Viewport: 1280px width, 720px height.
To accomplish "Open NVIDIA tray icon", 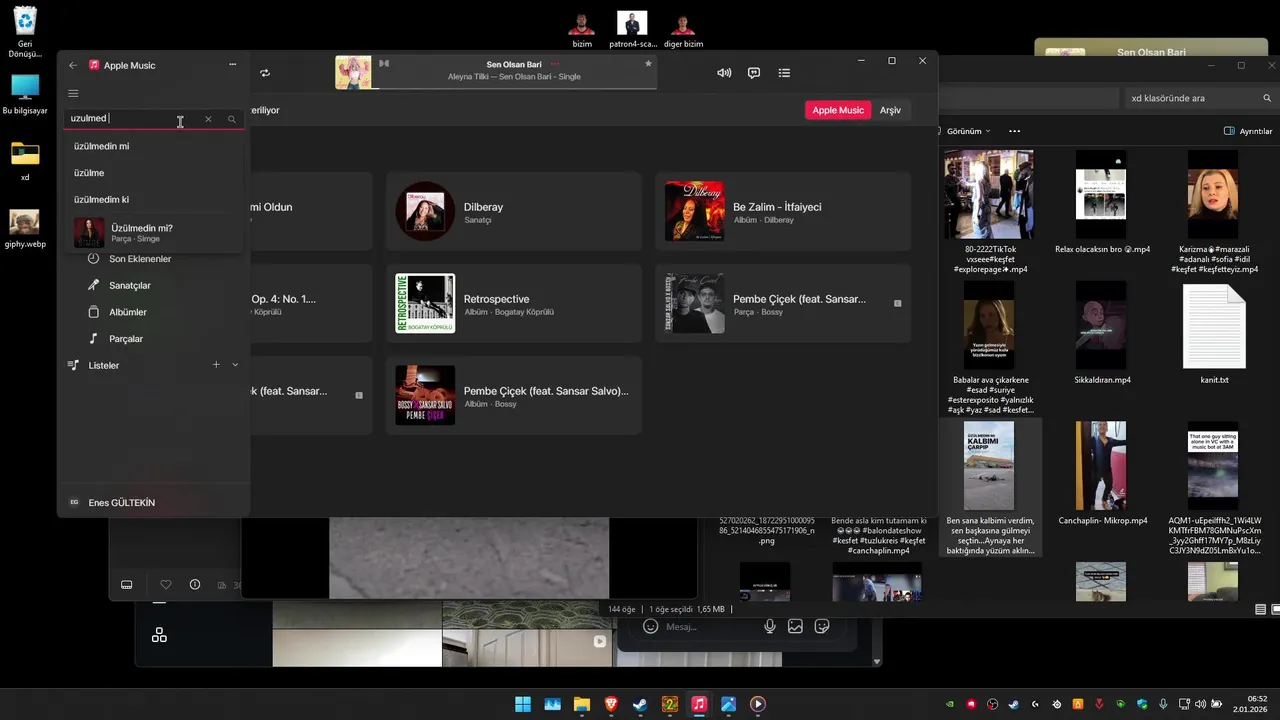I will pyautogui.click(x=950, y=704).
